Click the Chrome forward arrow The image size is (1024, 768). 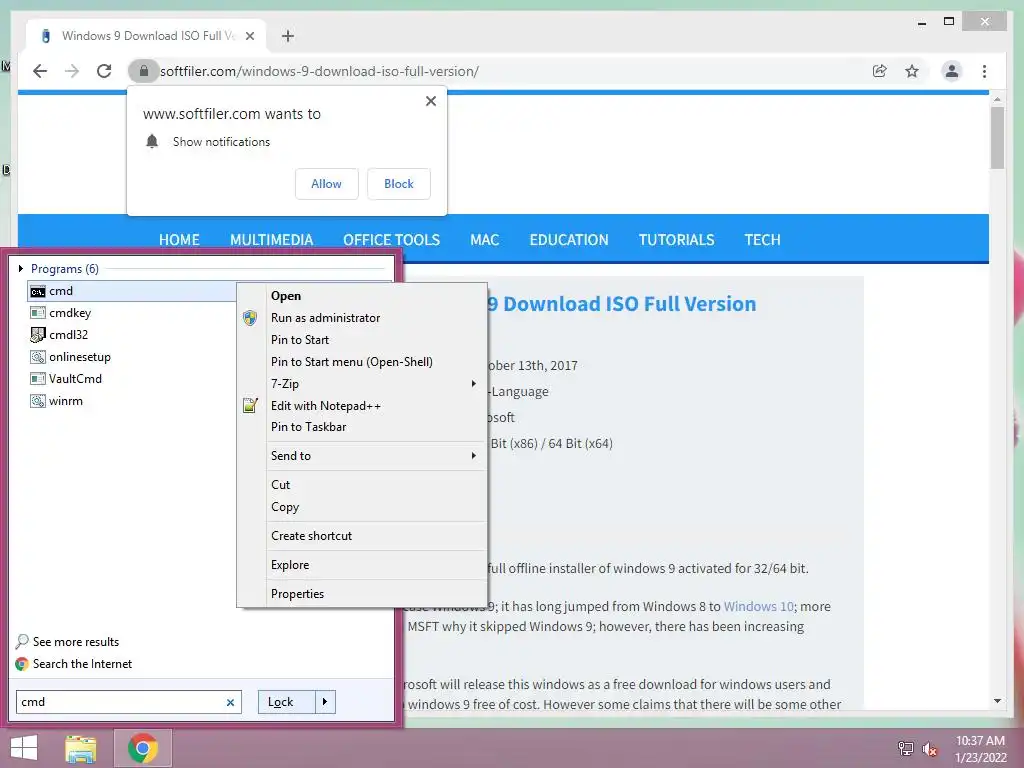(x=72, y=71)
